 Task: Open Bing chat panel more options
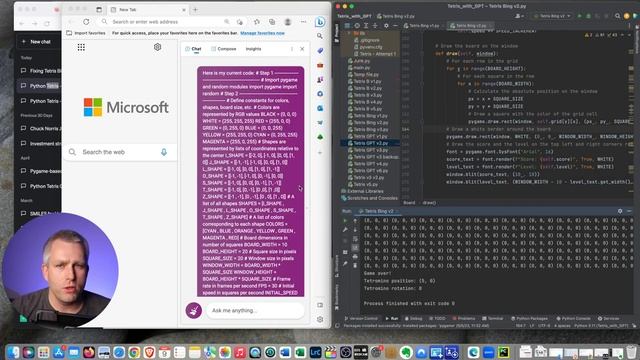click(x=291, y=49)
